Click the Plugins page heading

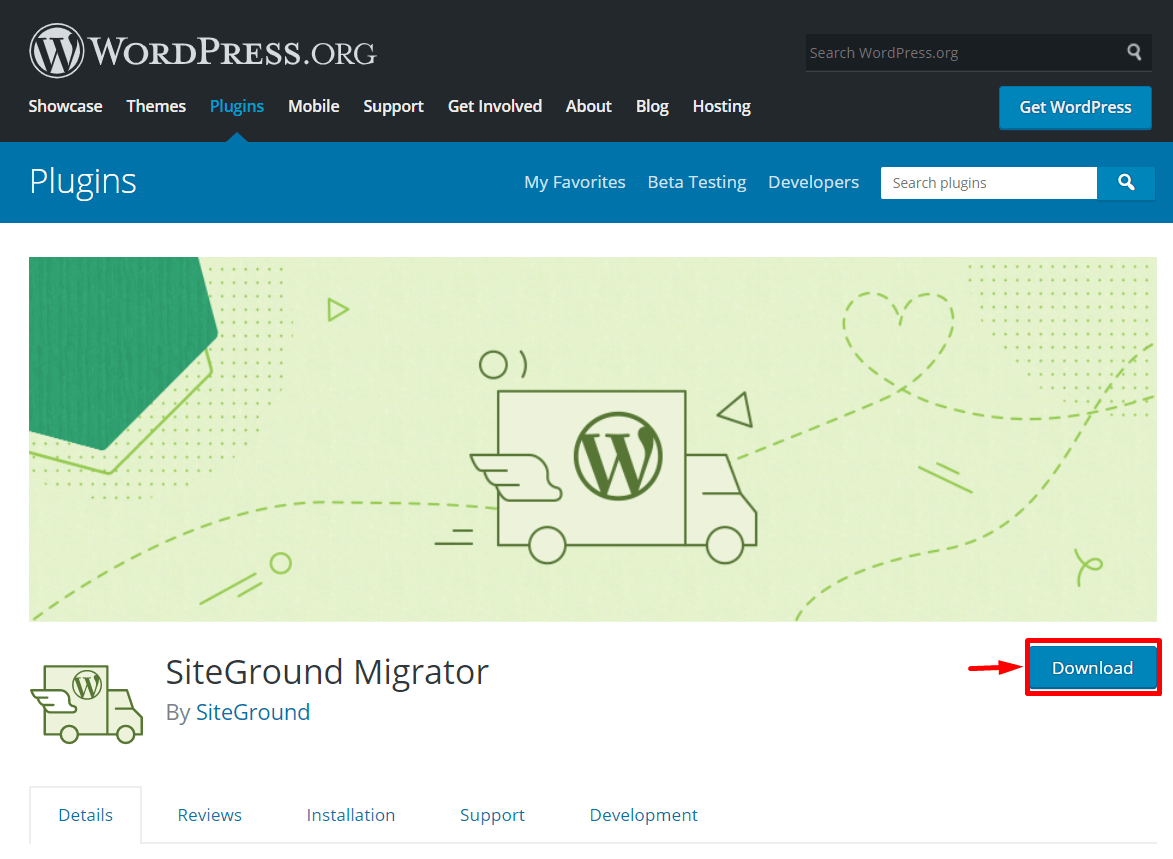[x=83, y=181]
